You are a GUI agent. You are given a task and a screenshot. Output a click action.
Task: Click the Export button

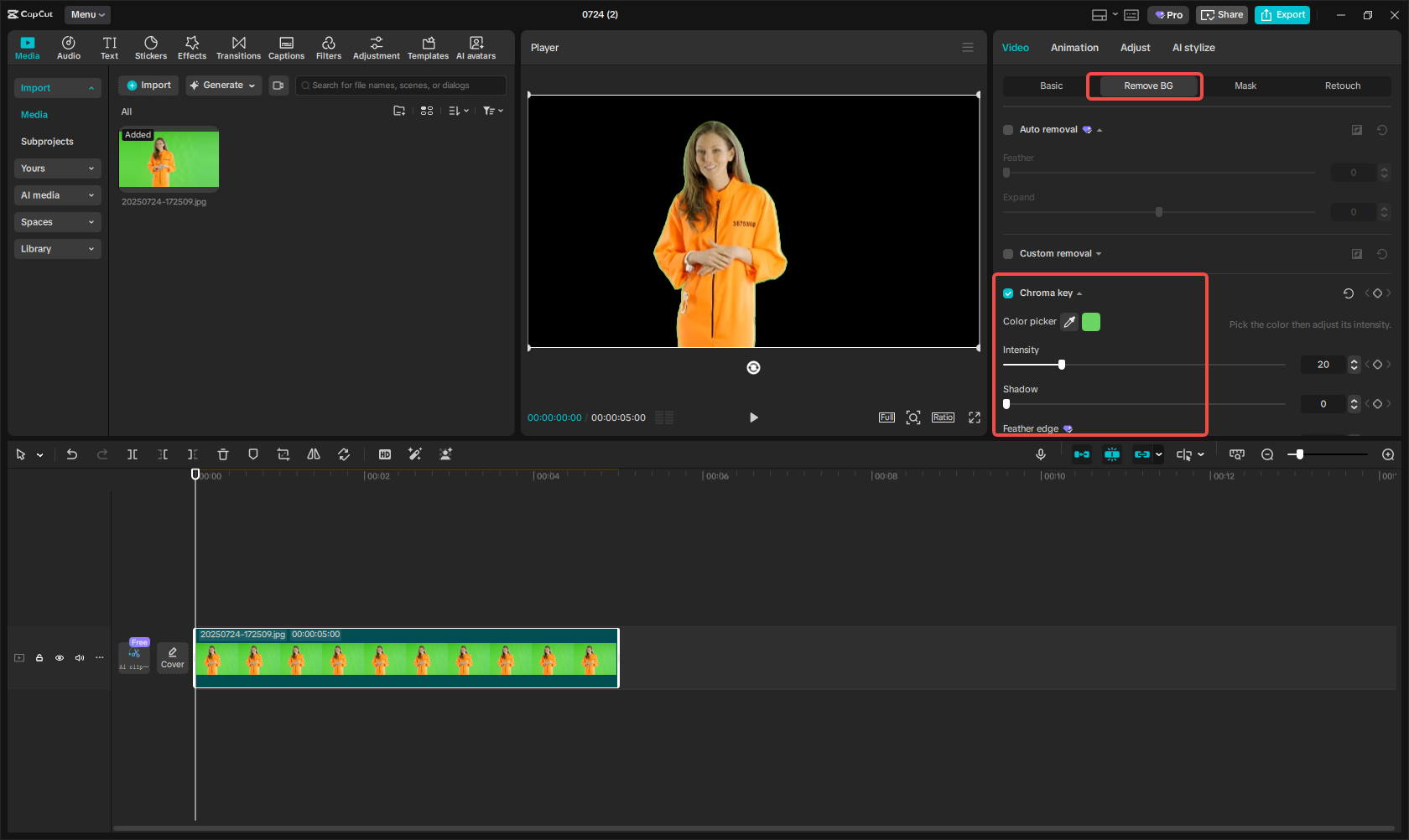click(1282, 15)
